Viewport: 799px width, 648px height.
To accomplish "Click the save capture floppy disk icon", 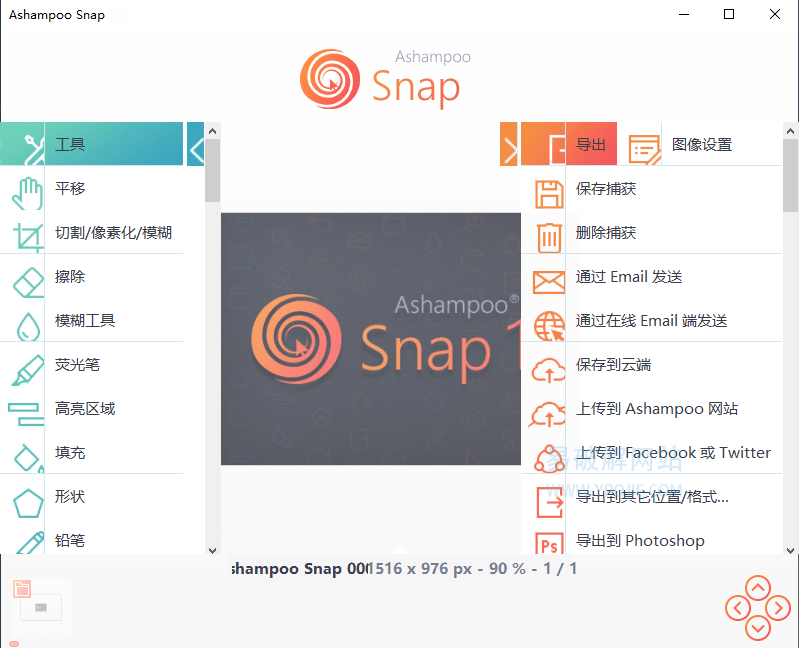I will point(549,194).
